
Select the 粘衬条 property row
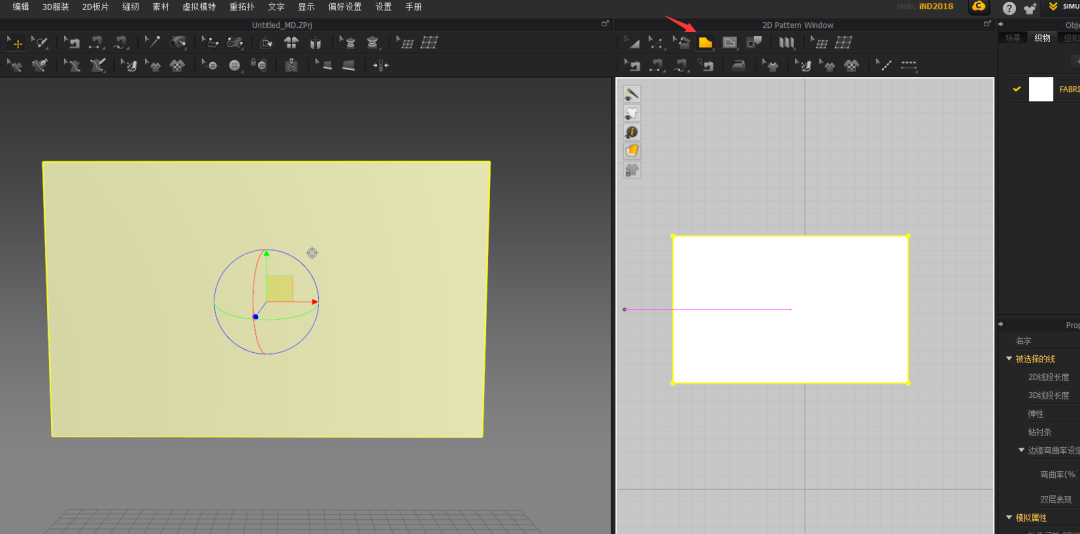tap(1042, 432)
